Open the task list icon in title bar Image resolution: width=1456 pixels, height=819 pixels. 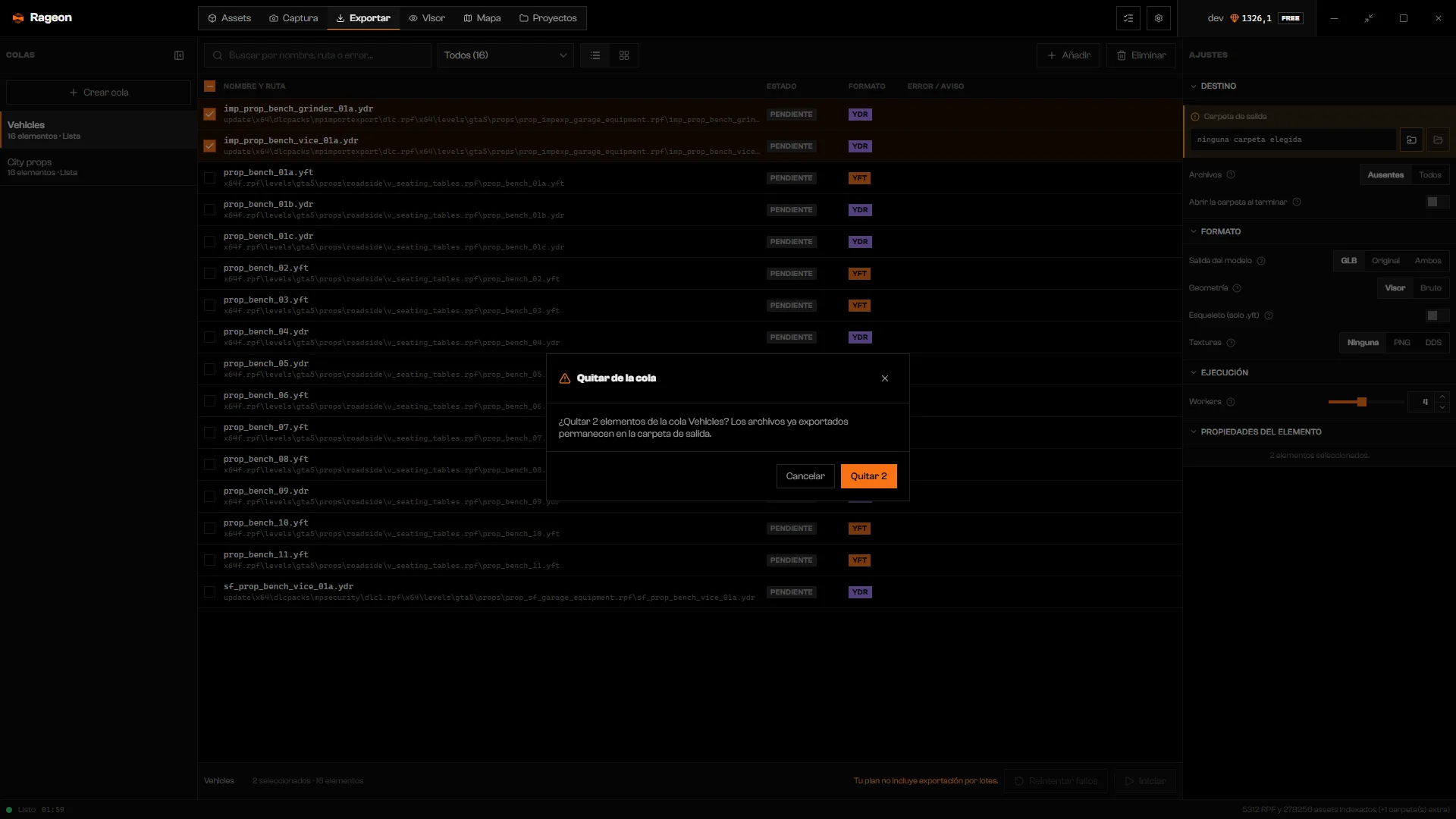click(x=1128, y=18)
